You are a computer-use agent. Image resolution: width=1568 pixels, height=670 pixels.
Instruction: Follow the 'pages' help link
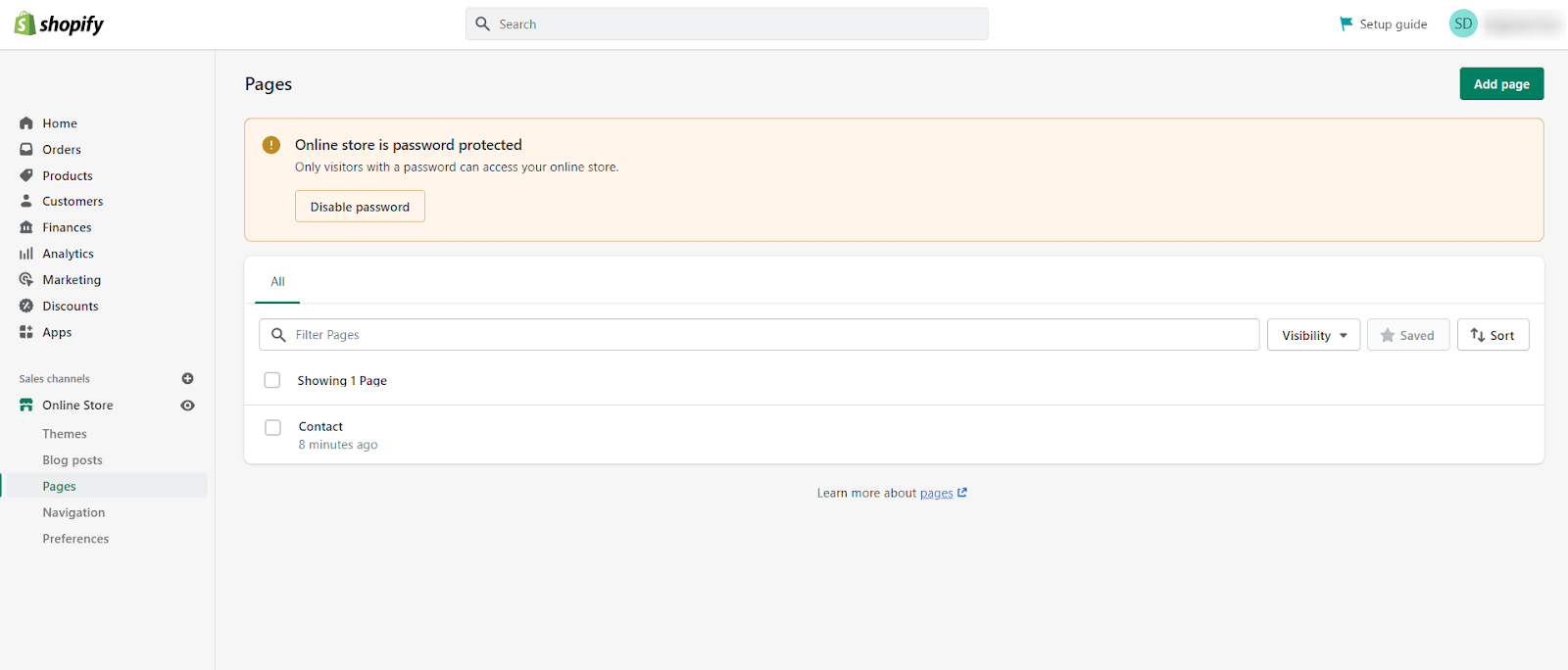click(x=937, y=494)
